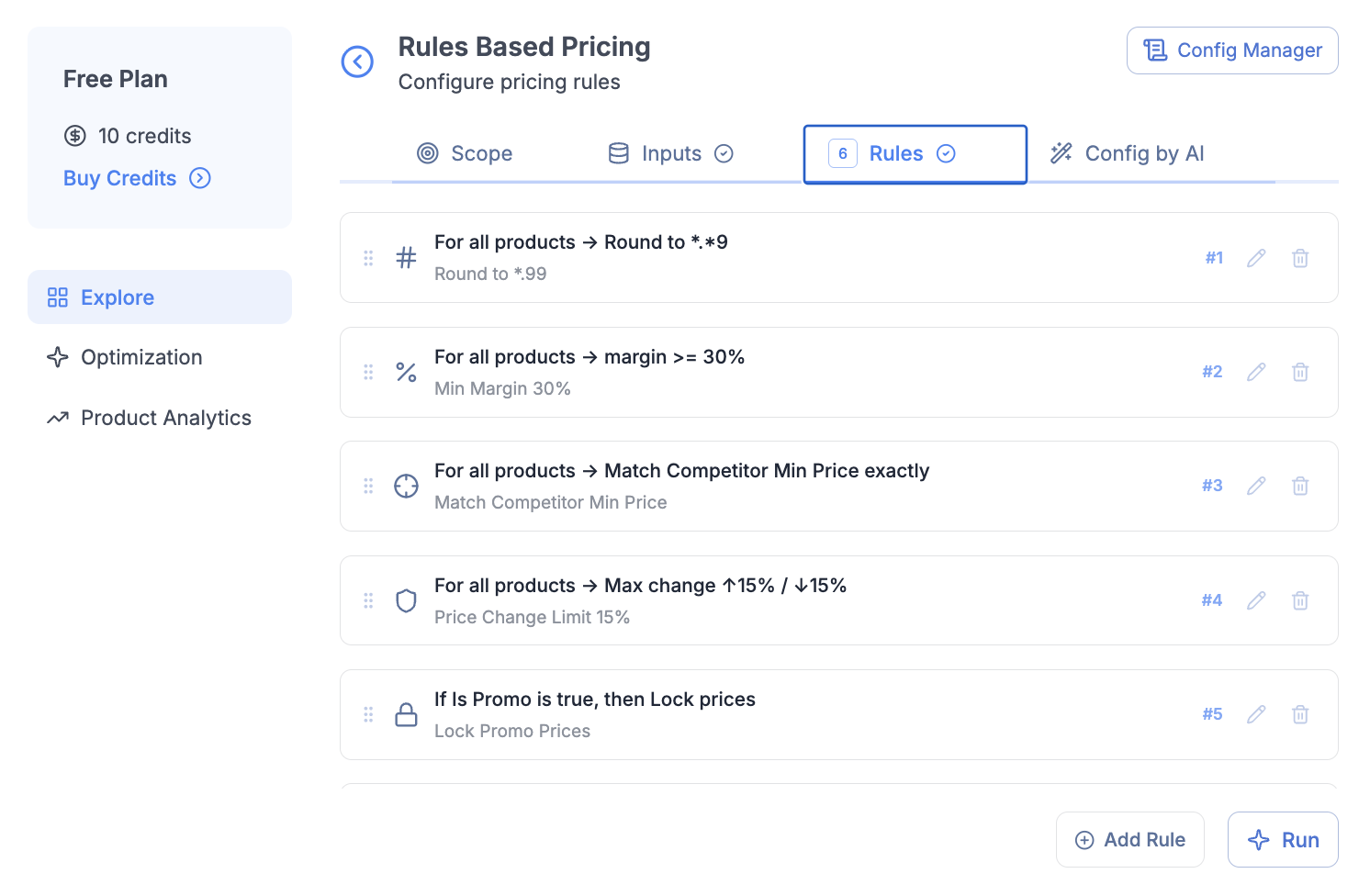The image size is (1370, 896).
Task: Click the back chevron beside Rules Based Pricing
Action: click(358, 62)
